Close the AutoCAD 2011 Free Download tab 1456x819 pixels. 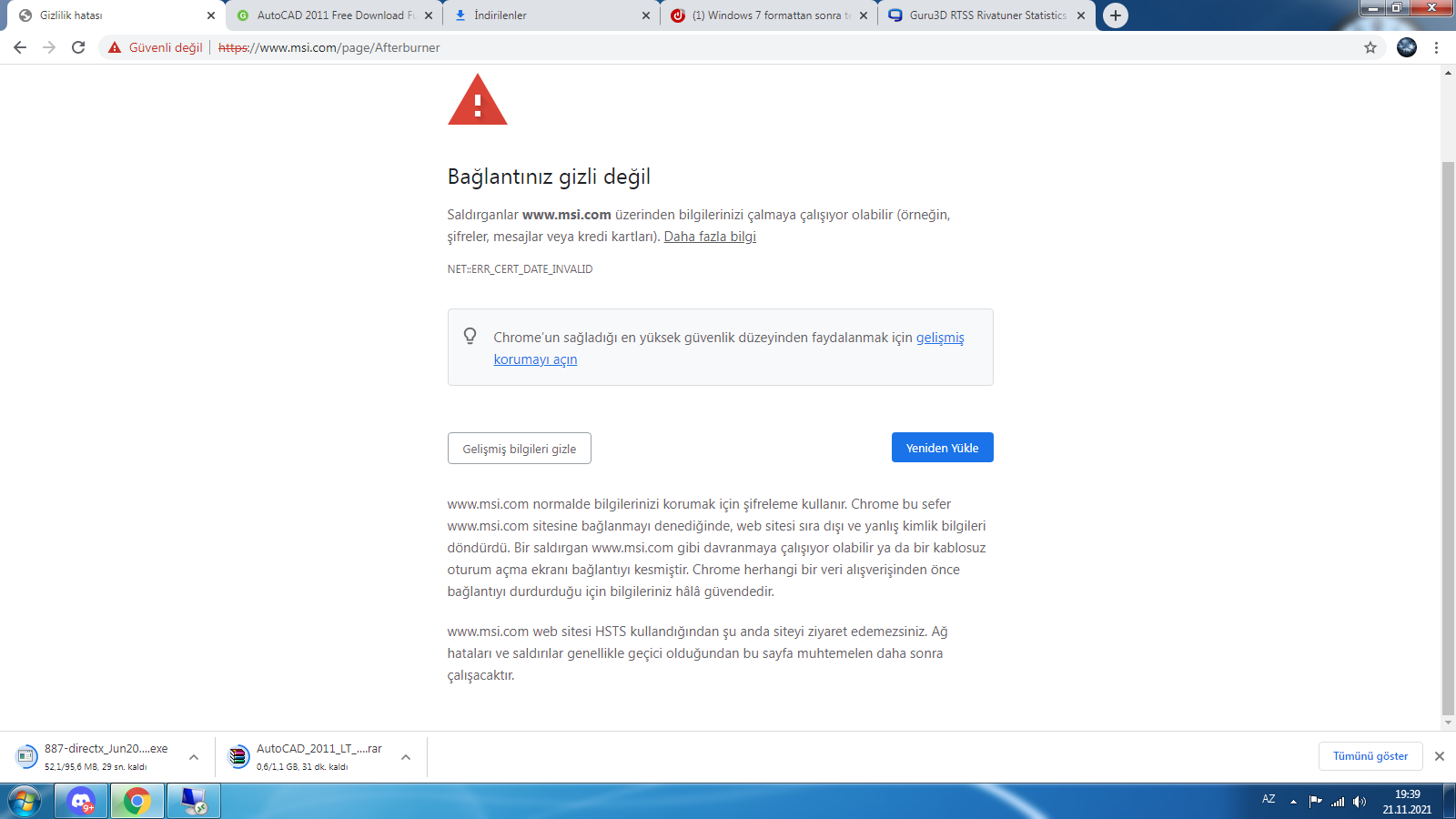point(429,15)
